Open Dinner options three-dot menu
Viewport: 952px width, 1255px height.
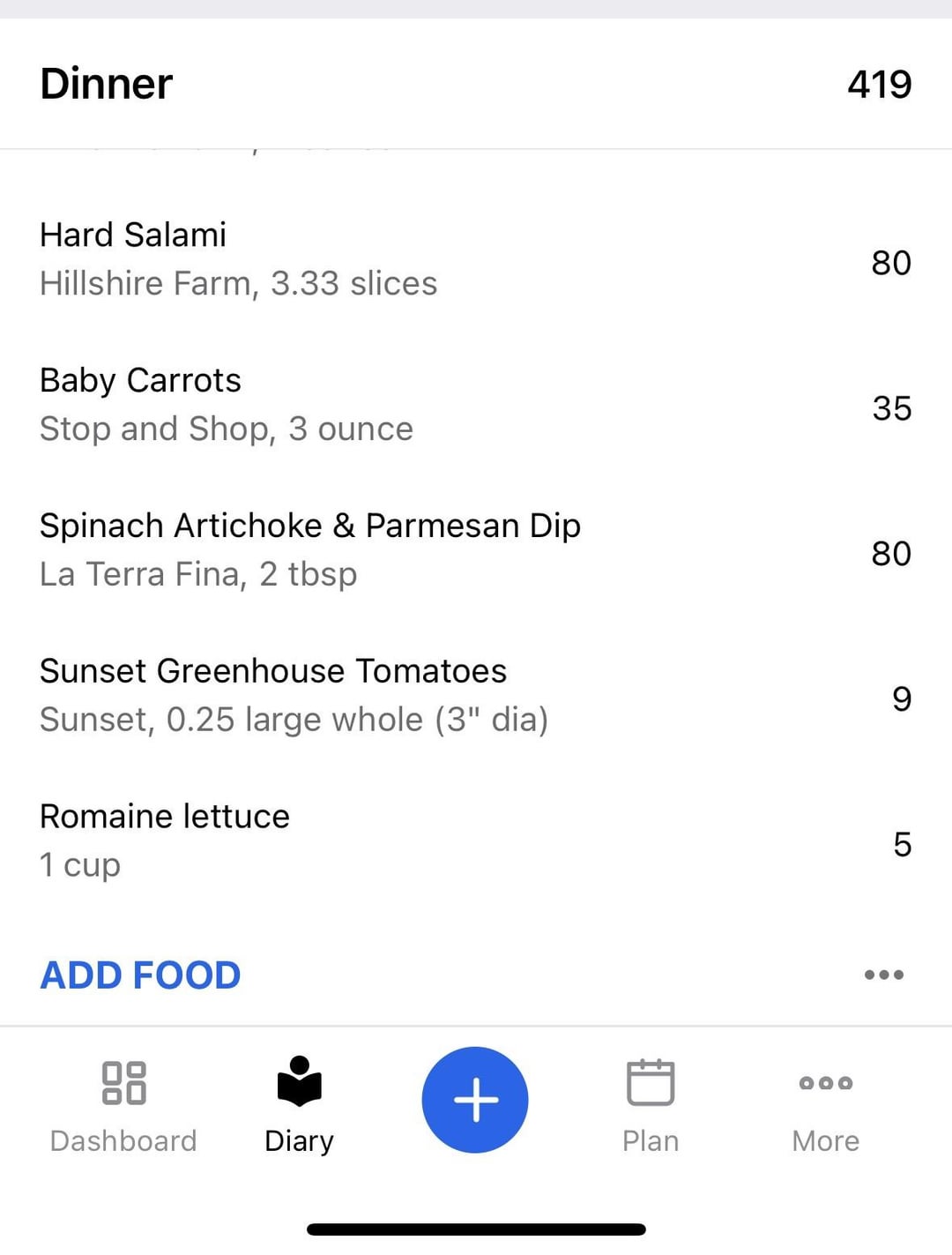click(x=884, y=975)
